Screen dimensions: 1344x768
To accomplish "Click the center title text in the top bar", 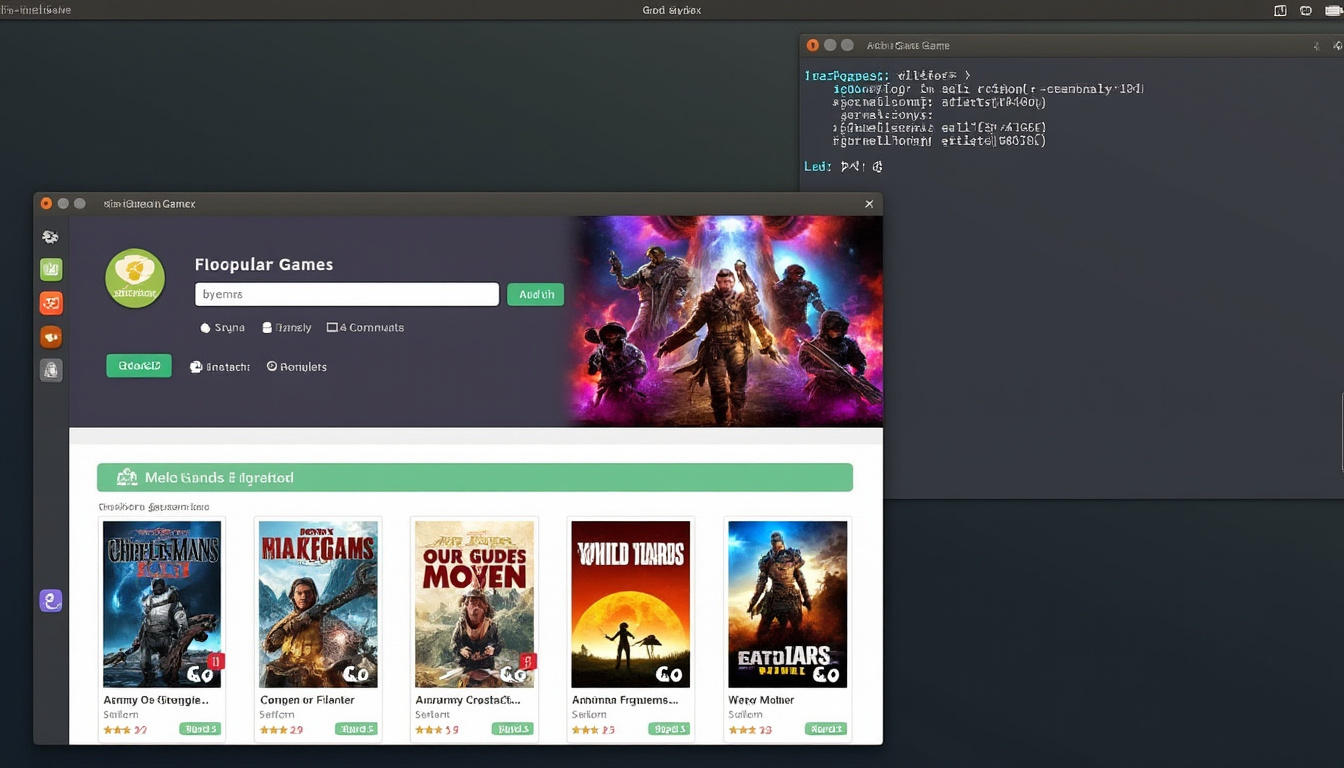I will [x=671, y=10].
